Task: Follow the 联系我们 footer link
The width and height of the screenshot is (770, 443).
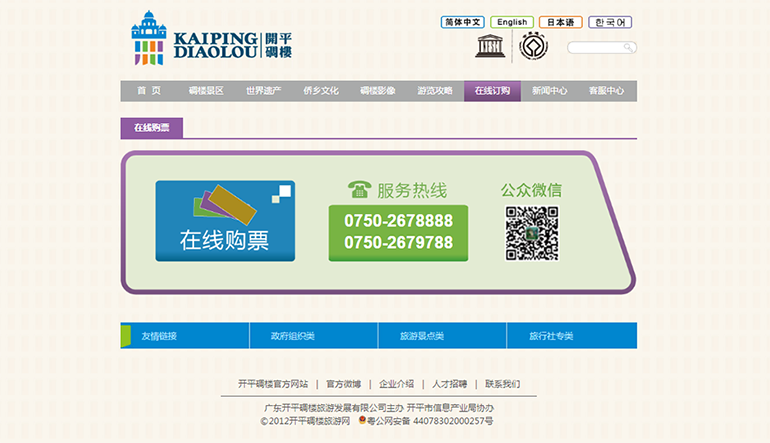Action: (502, 384)
